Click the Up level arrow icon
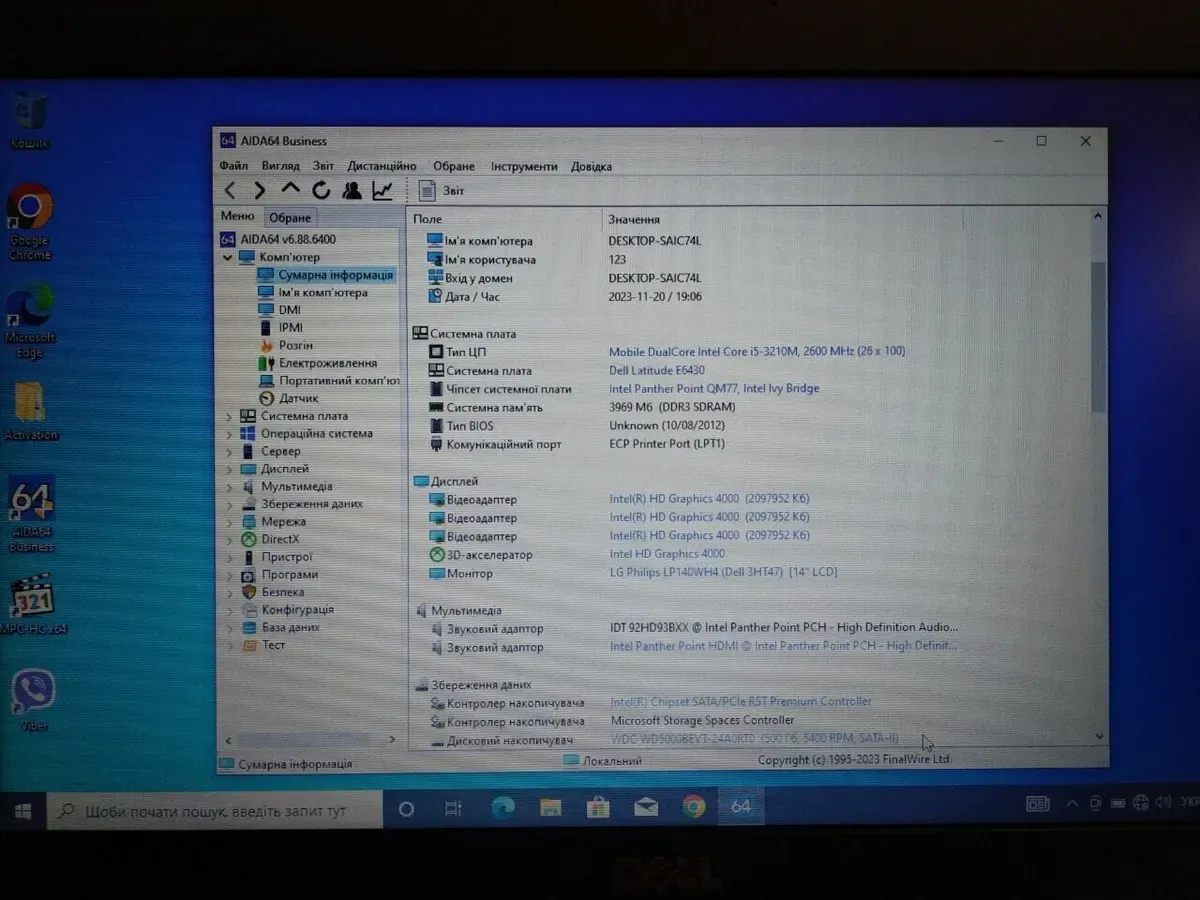The width and height of the screenshot is (1200, 900). (290, 189)
